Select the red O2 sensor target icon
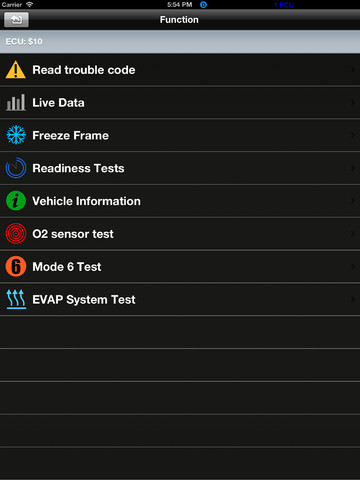The height and width of the screenshot is (480, 360). pos(16,233)
